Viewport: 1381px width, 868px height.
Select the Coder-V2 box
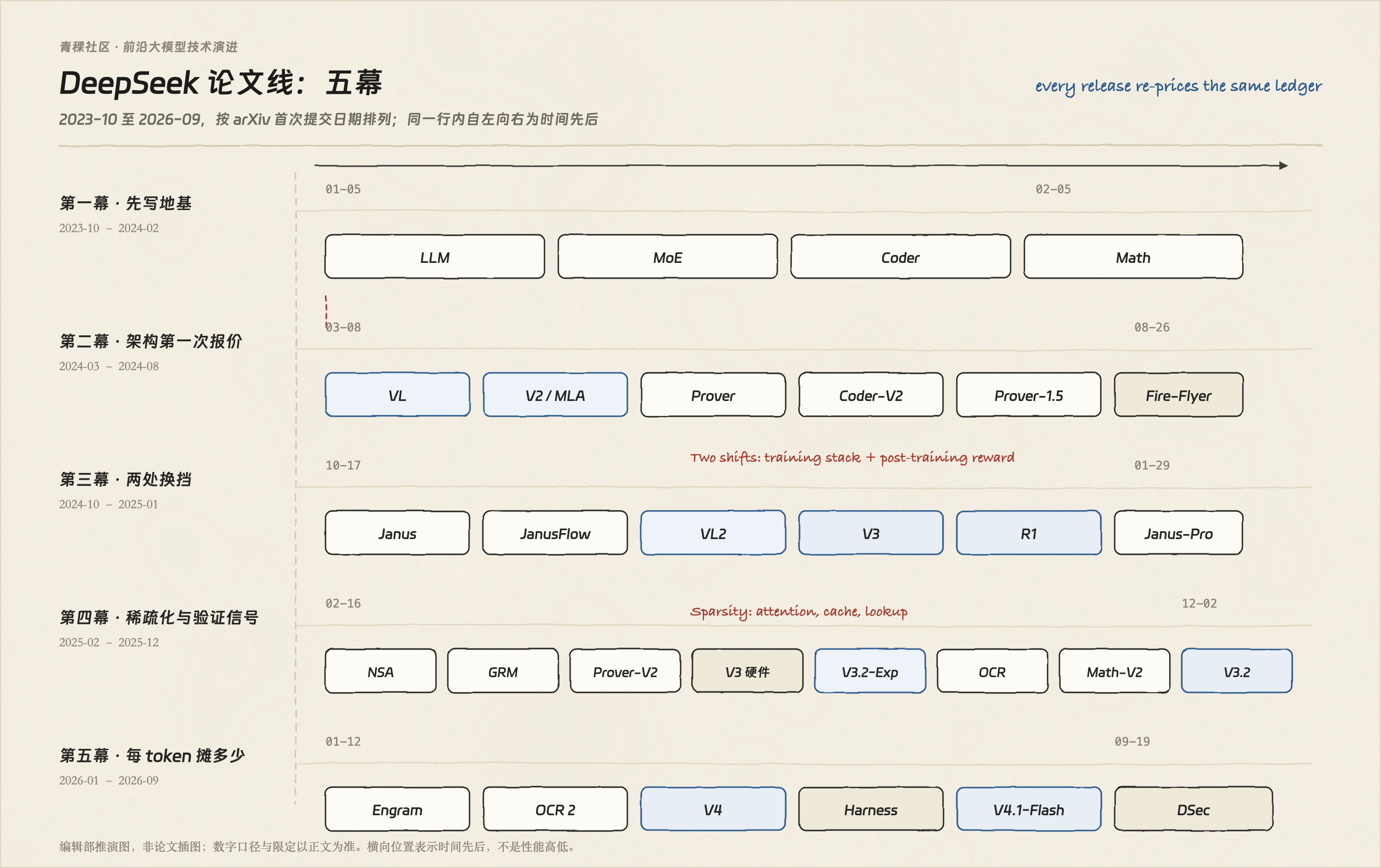pyautogui.click(x=871, y=395)
